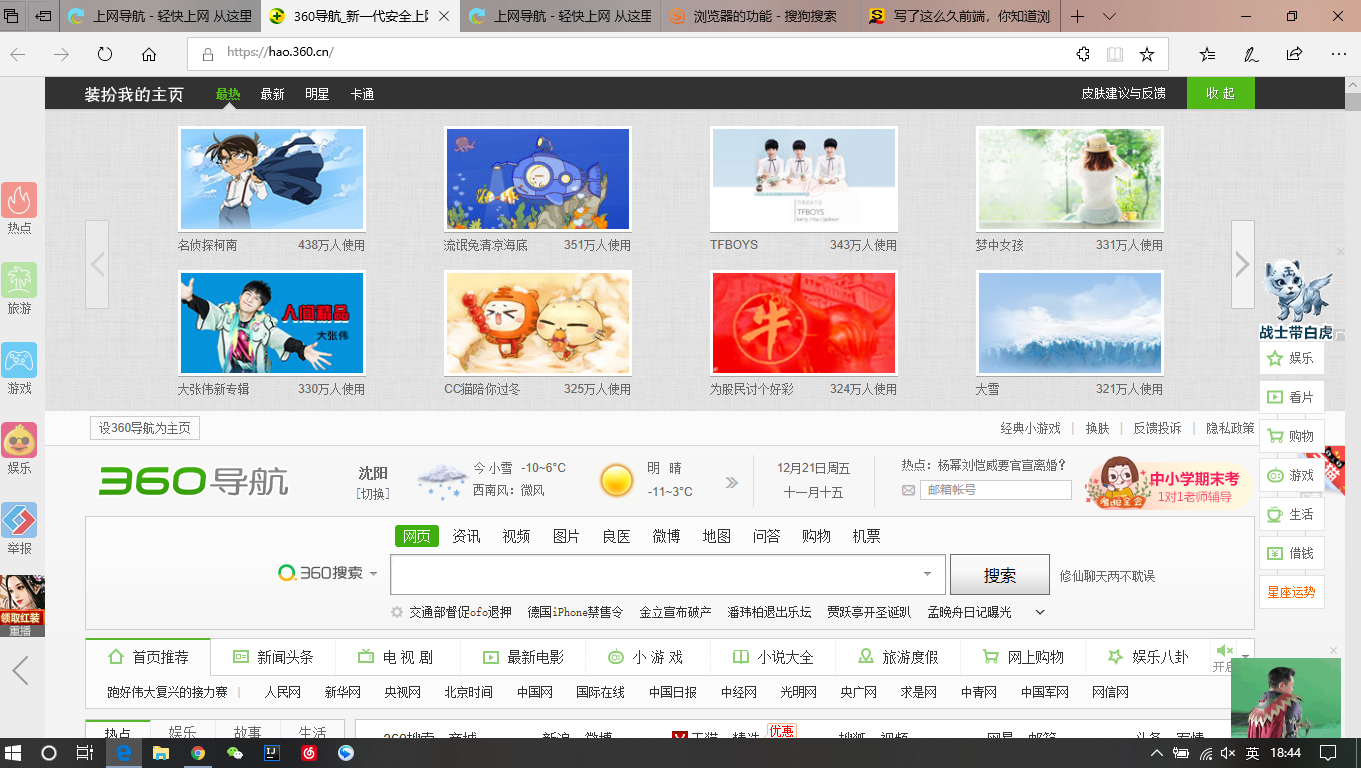Mute the page sound with speaker icon

click(x=1224, y=651)
